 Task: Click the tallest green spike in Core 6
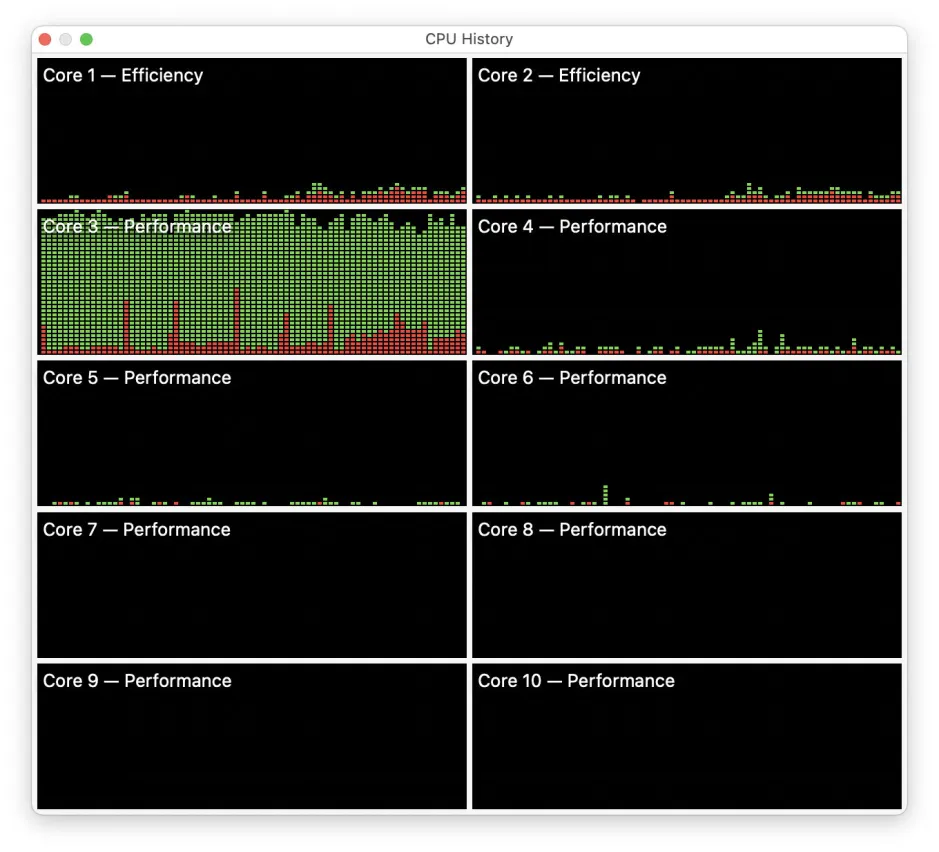(x=606, y=493)
